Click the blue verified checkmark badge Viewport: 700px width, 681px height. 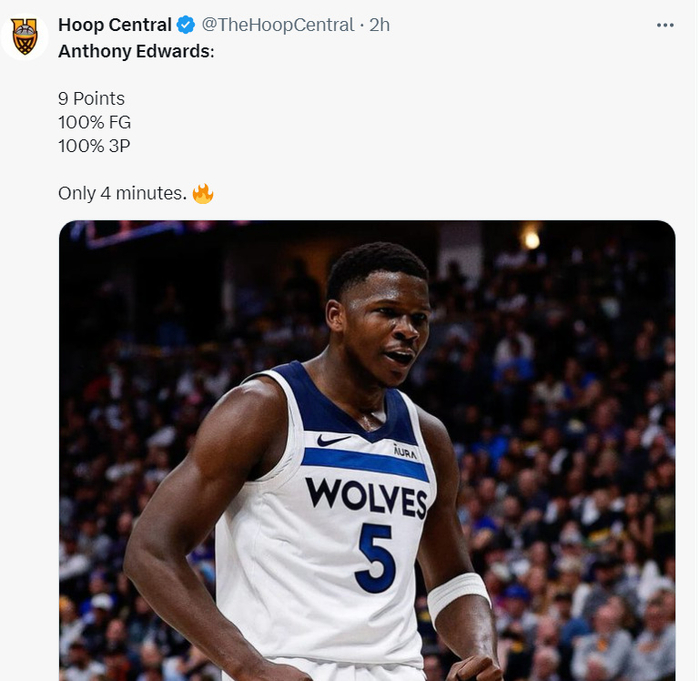click(186, 25)
